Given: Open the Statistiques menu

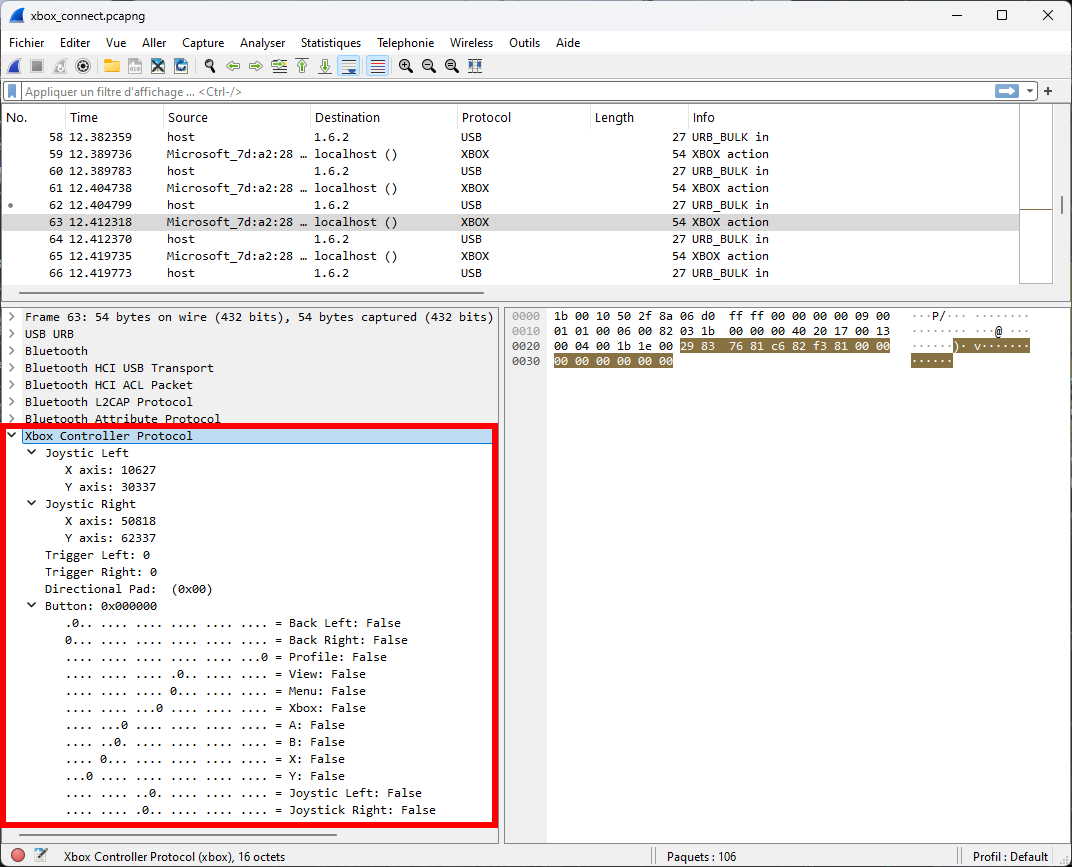Looking at the screenshot, I should tap(331, 42).
